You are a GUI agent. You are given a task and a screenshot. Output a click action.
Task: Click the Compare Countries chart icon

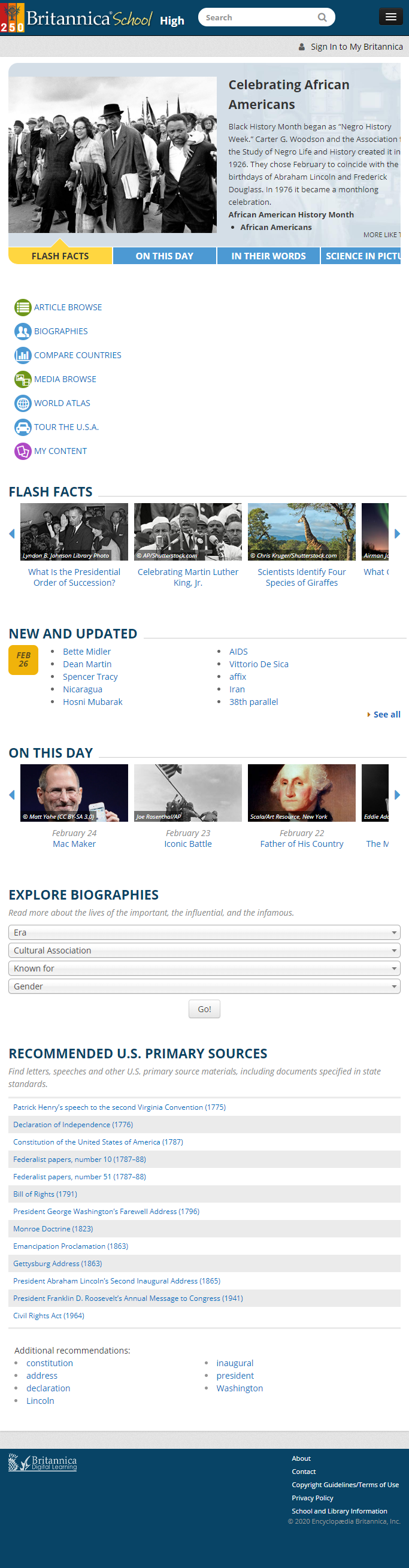pos(23,355)
